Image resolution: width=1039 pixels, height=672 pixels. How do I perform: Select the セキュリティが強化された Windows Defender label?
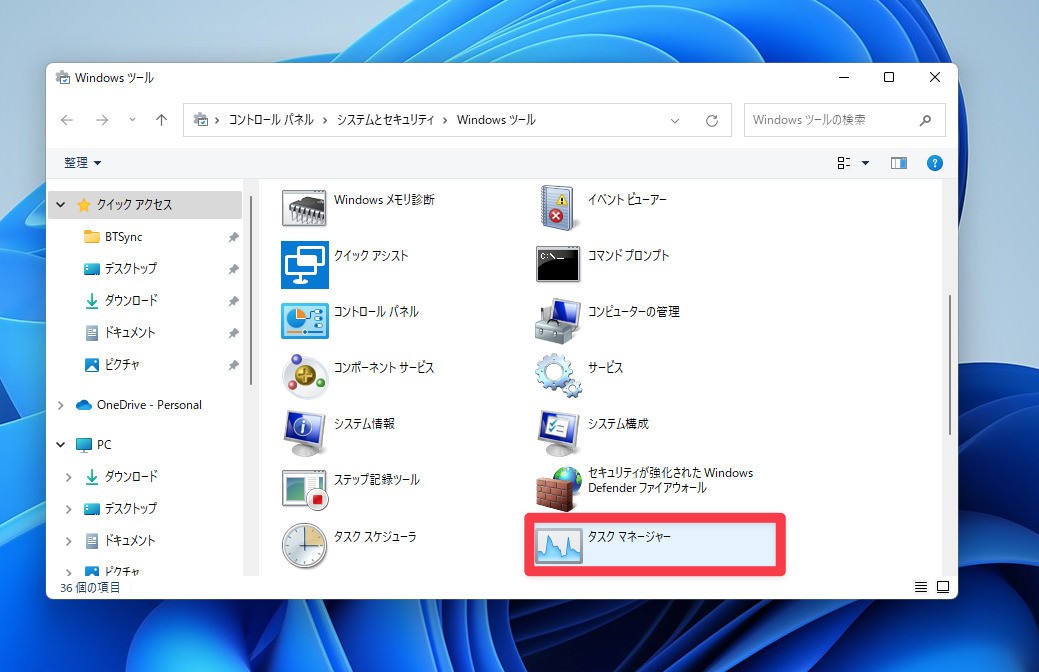(670, 480)
